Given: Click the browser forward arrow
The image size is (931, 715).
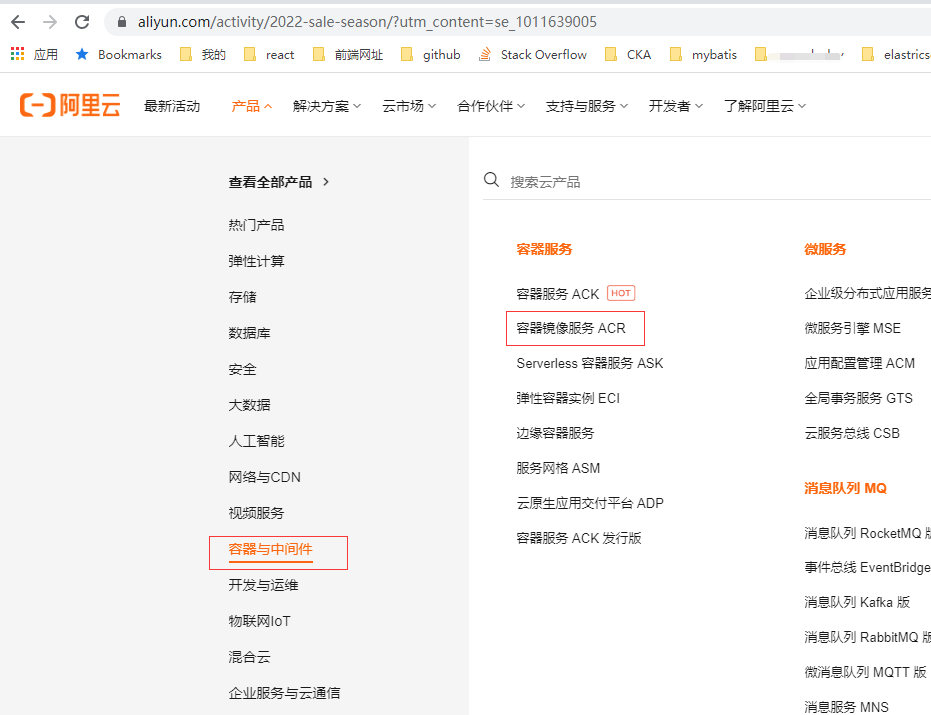Looking at the screenshot, I should pos(50,22).
